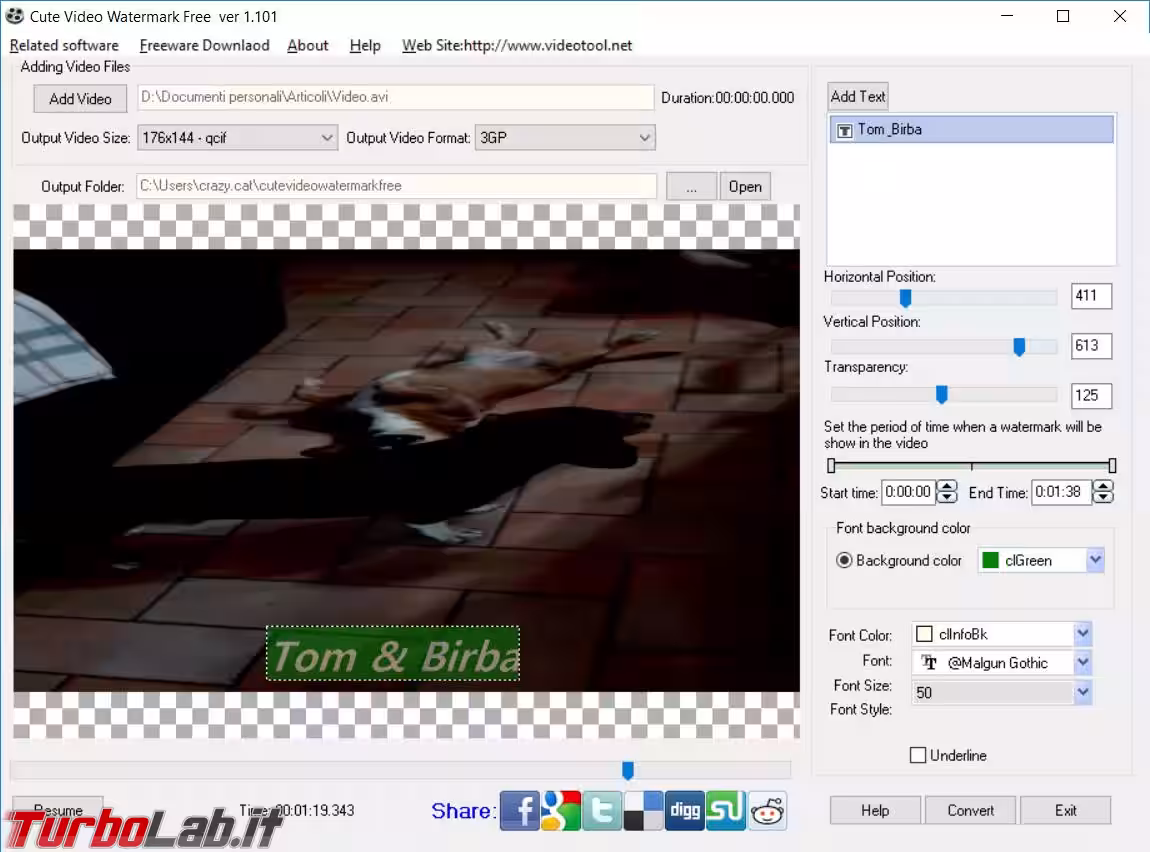The image size is (1150, 852).
Task: Click the Transparency slider handle
Action: pyautogui.click(x=941, y=394)
